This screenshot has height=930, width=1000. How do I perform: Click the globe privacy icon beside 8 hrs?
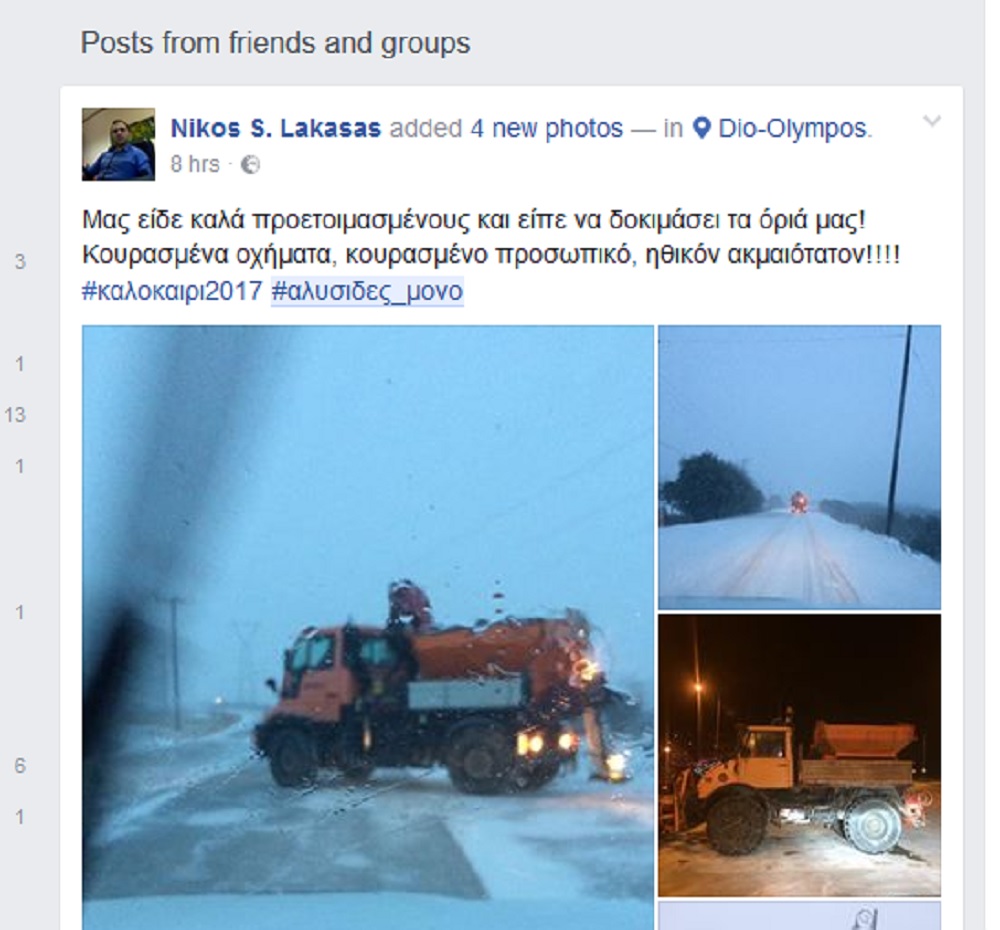(x=251, y=165)
